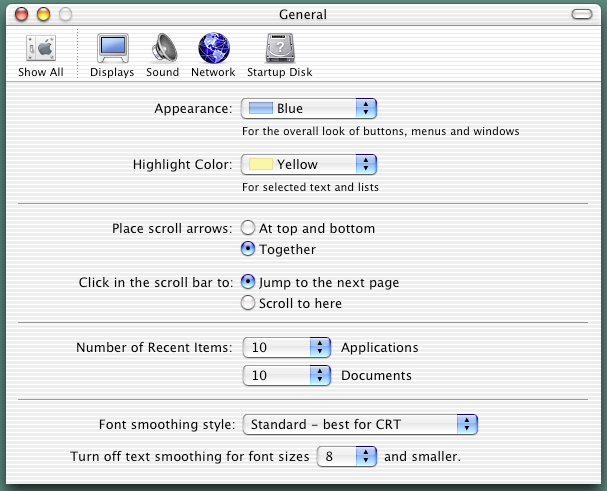Image resolution: width=607 pixels, height=491 pixels.
Task: Open the Startup Disk icon
Action: [279, 49]
